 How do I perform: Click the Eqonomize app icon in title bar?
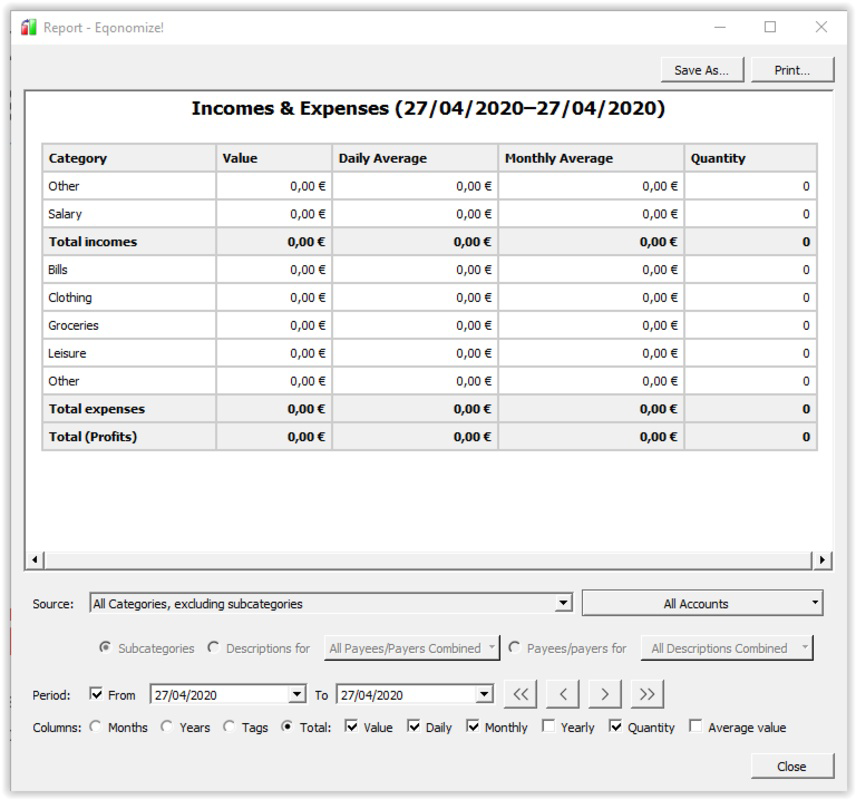click(x=28, y=27)
